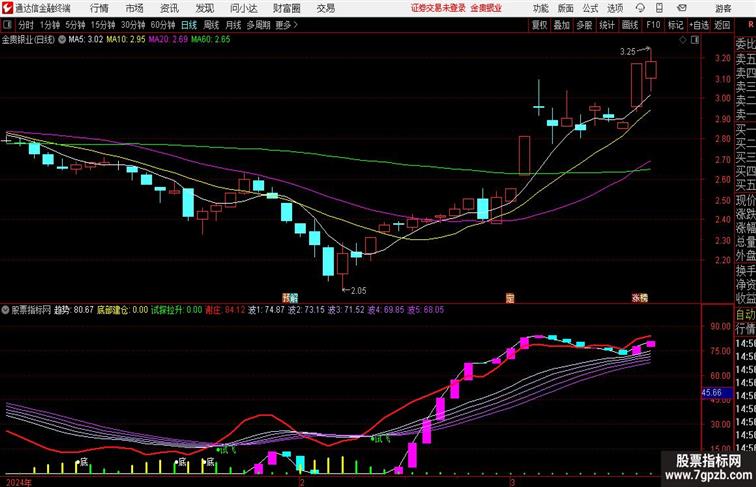Switch to 月线 monthly tab
The image size is (756, 487).
click(x=233, y=25)
